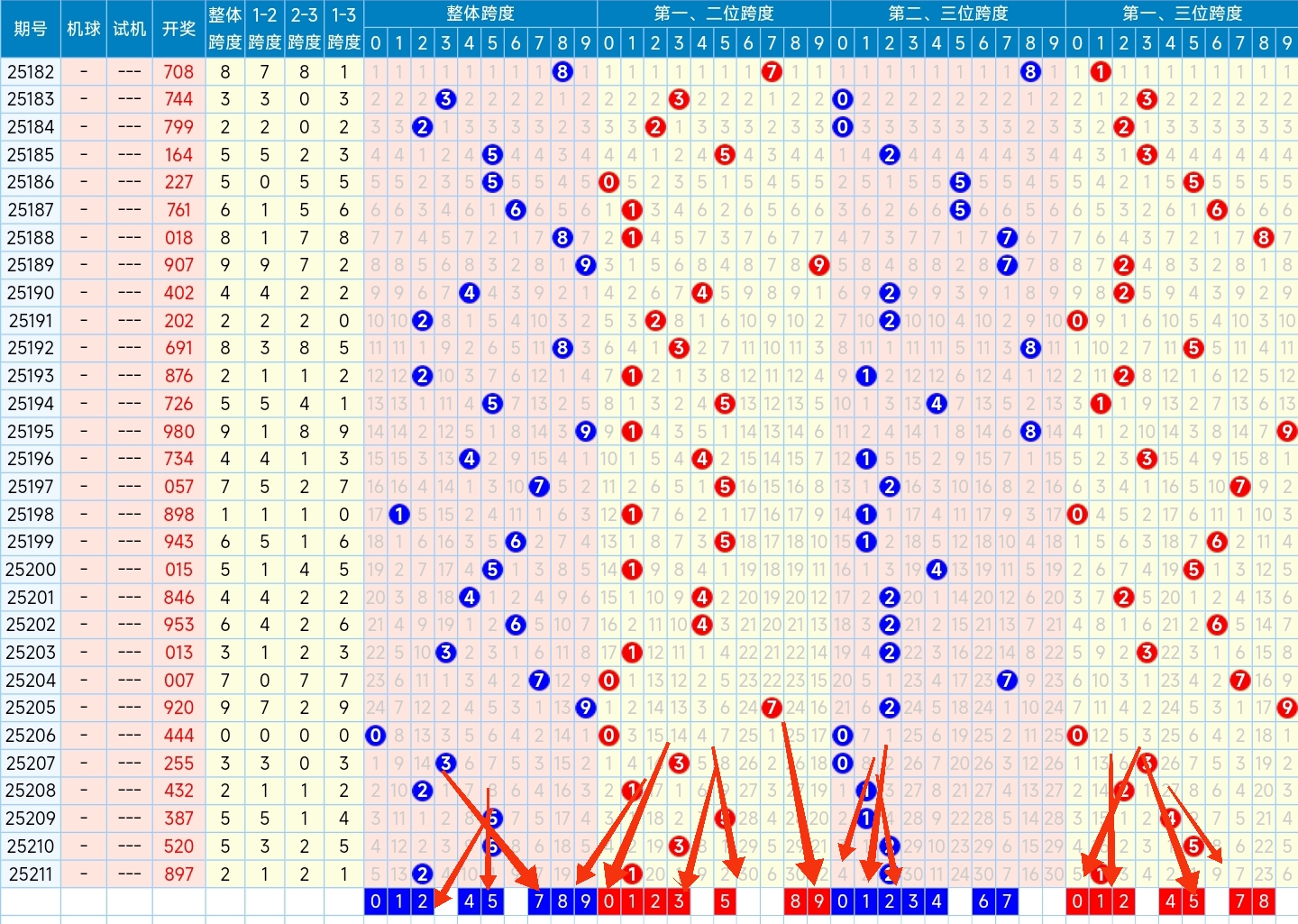Image resolution: width=1298 pixels, height=924 pixels.
Task: Click draw result 387
Action: point(178,819)
